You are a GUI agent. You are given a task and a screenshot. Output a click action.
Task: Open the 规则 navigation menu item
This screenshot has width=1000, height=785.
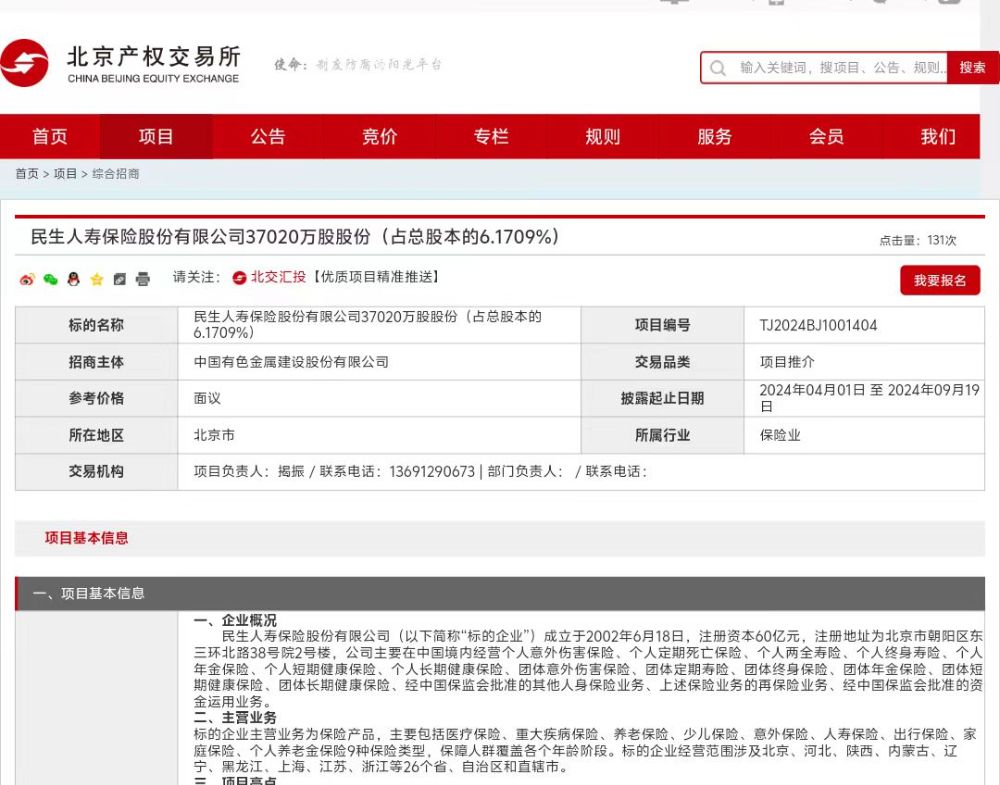pos(603,136)
